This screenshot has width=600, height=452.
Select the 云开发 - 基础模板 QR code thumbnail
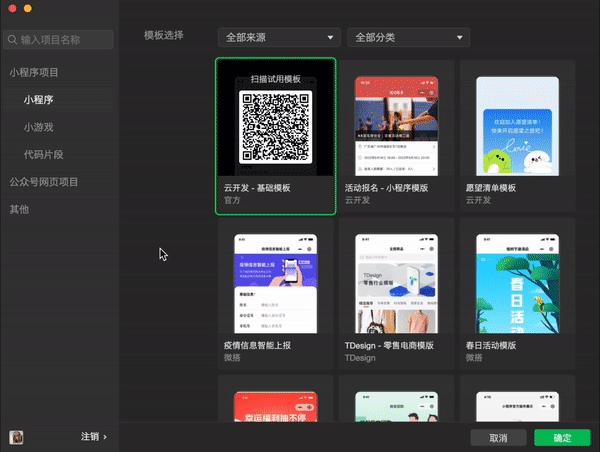point(276,126)
